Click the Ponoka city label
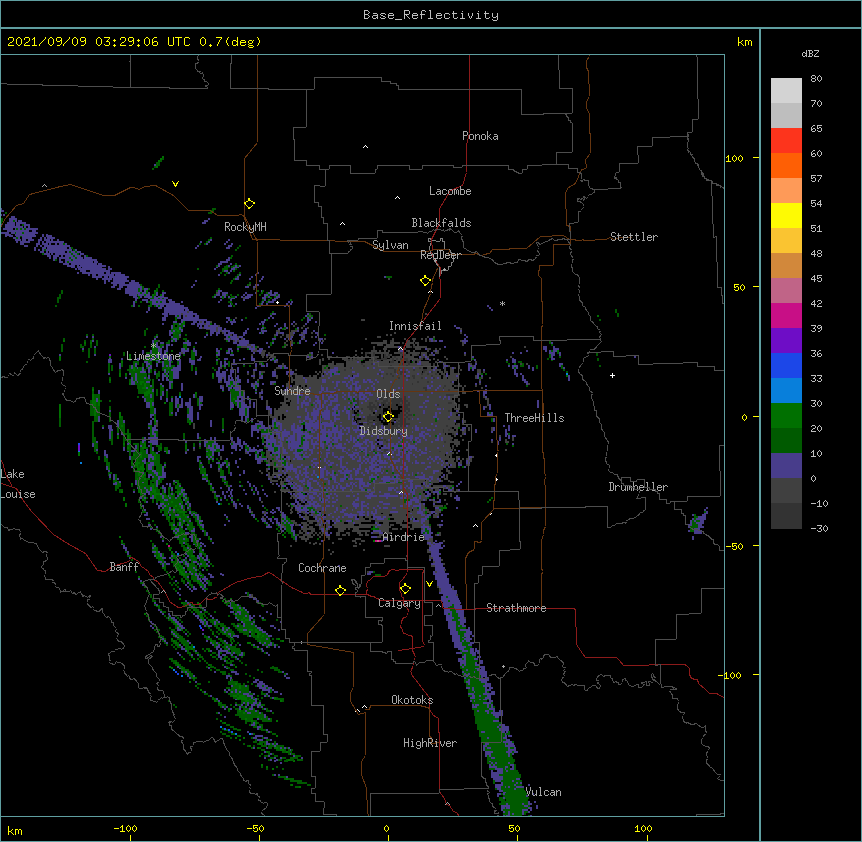This screenshot has width=862, height=842. click(480, 136)
